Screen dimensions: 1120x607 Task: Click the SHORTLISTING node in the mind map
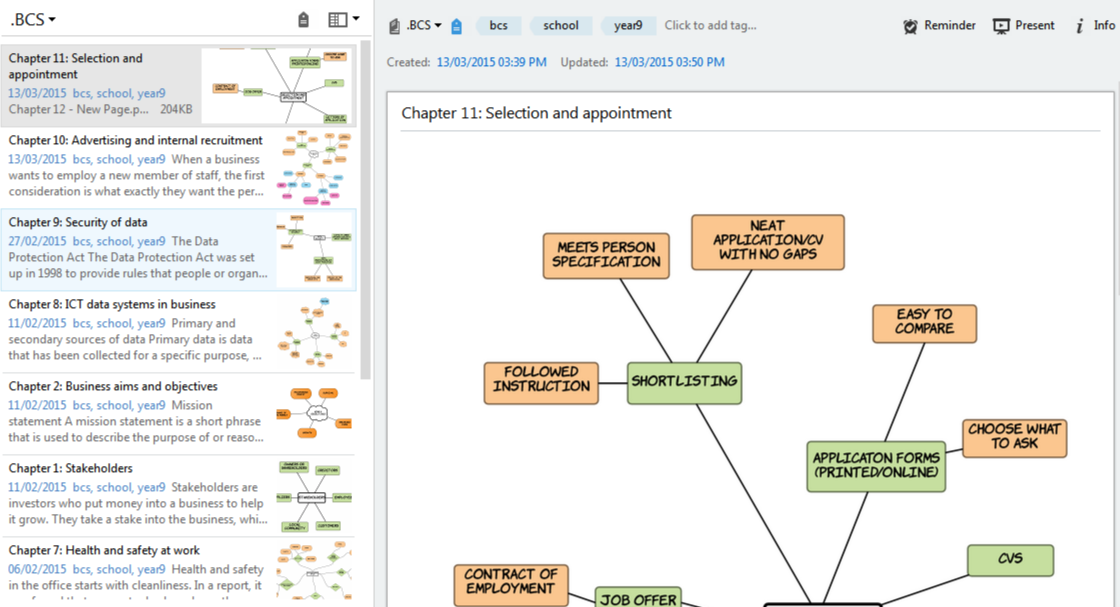pyautogui.click(x=684, y=383)
